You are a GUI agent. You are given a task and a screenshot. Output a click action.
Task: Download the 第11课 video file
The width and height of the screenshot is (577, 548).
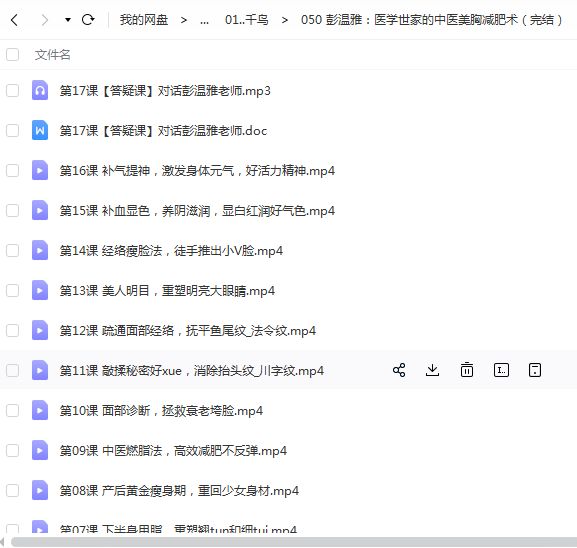click(432, 370)
